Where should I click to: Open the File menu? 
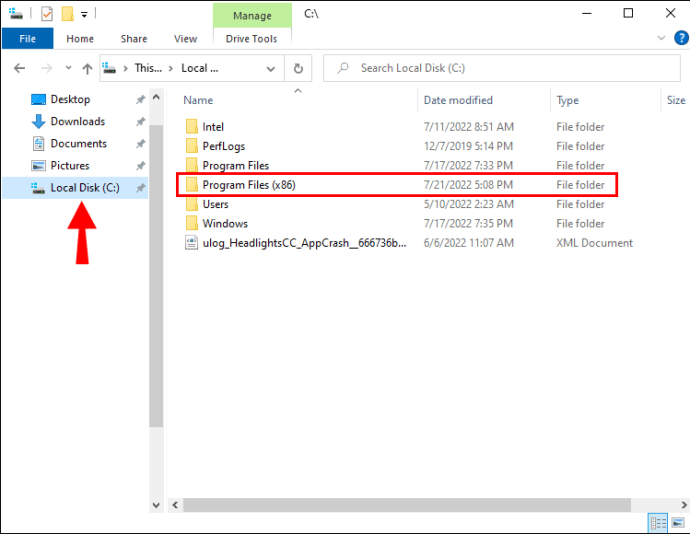click(27, 39)
